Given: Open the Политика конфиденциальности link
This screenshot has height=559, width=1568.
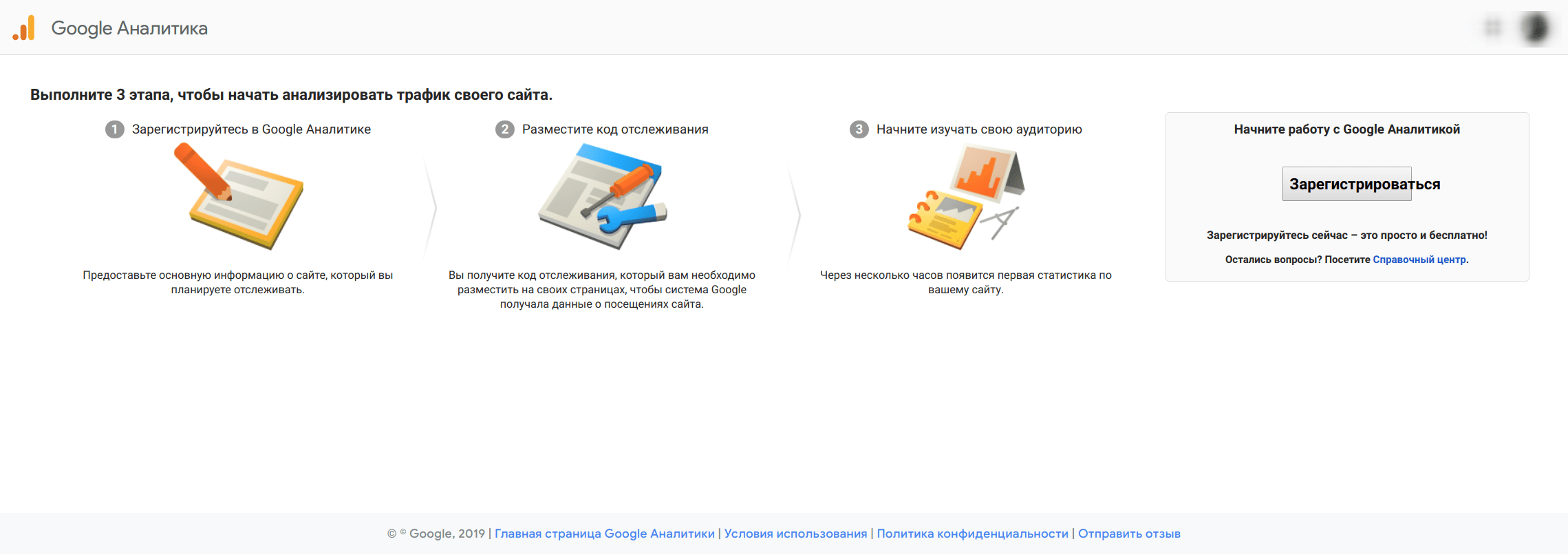Looking at the screenshot, I should click(x=973, y=534).
